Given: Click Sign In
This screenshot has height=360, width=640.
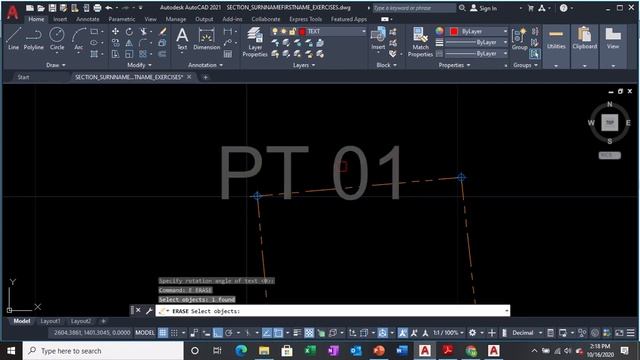Looking at the screenshot, I should tap(484, 8).
